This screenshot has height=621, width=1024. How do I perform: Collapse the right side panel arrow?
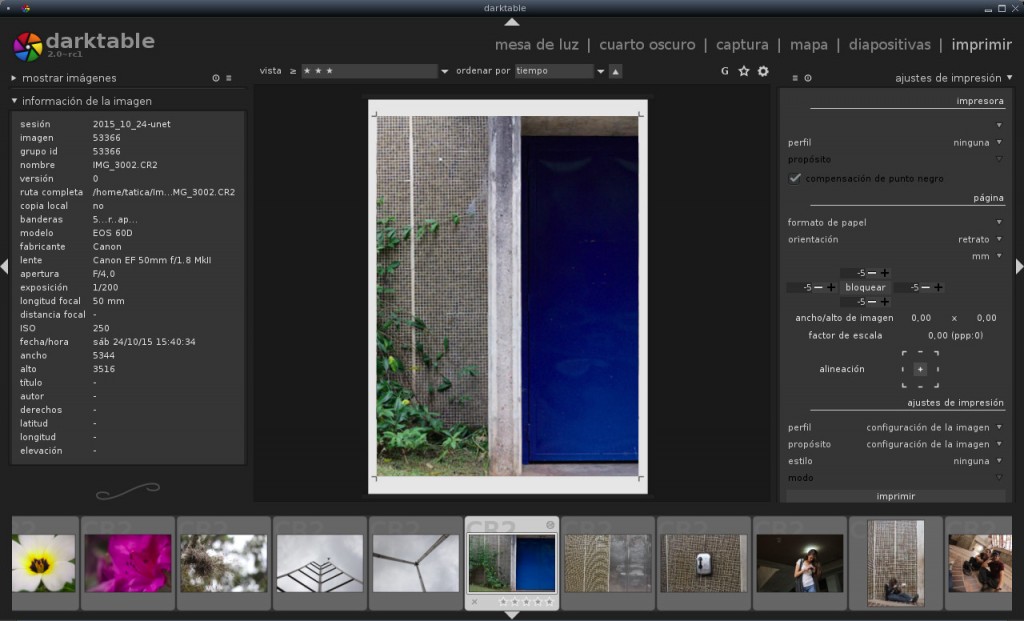pos(1018,266)
